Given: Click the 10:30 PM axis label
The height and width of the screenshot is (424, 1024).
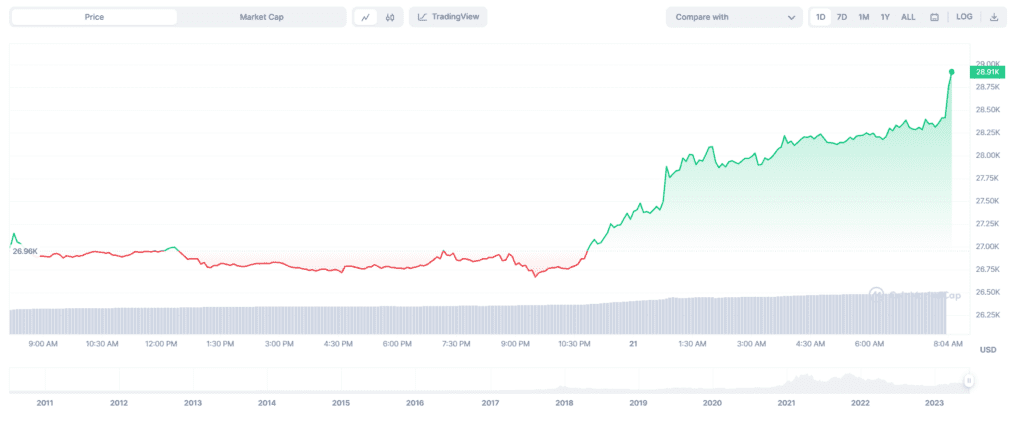Looking at the screenshot, I should pyautogui.click(x=574, y=344).
